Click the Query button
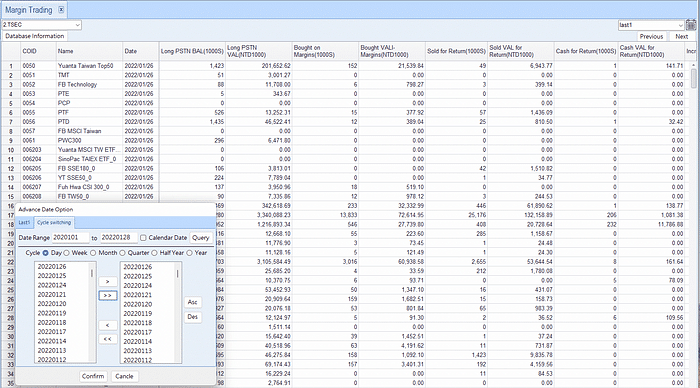The height and width of the screenshot is (388, 700). click(200, 238)
